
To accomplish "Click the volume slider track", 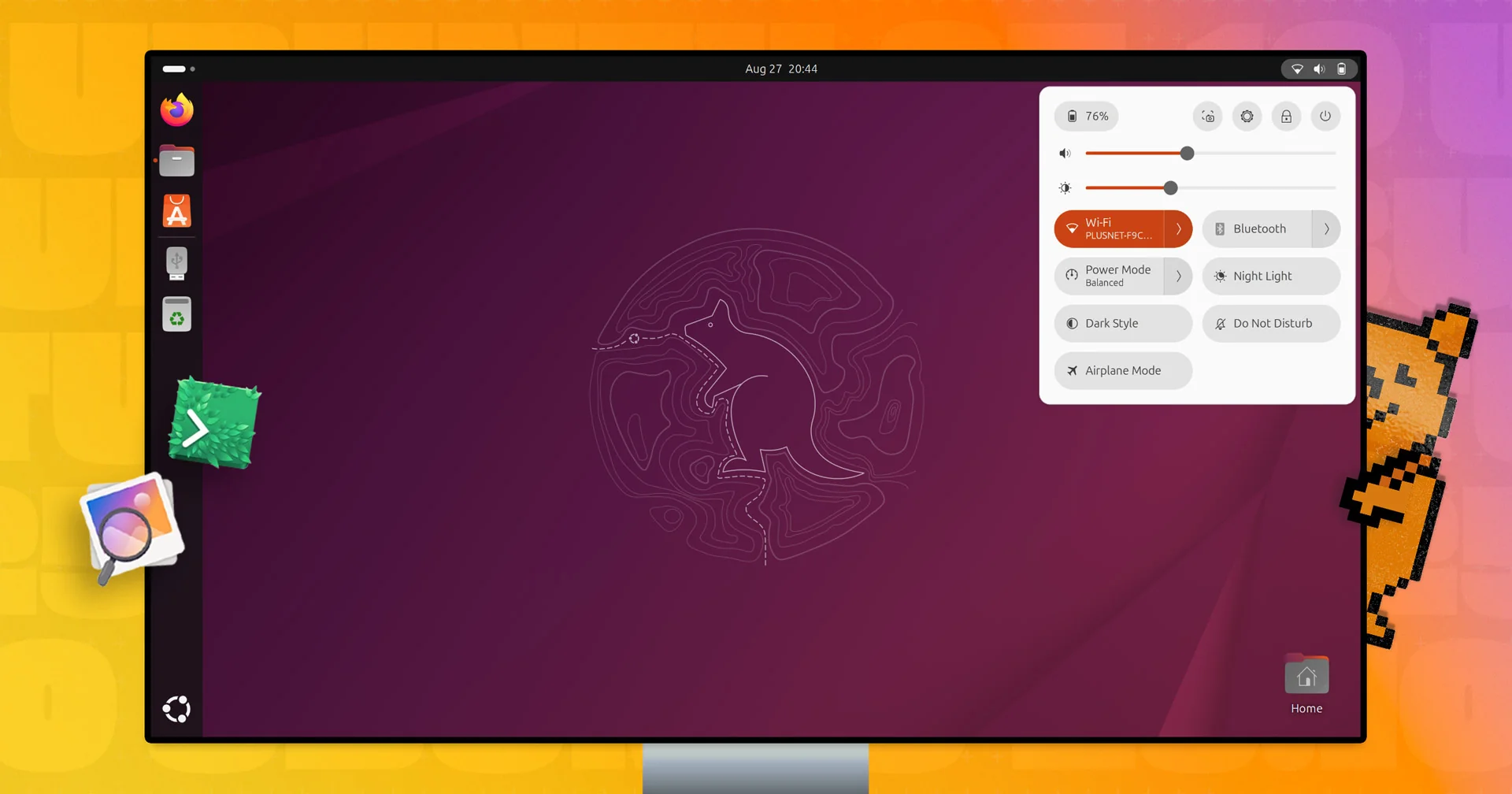I will pyautogui.click(x=1211, y=154).
